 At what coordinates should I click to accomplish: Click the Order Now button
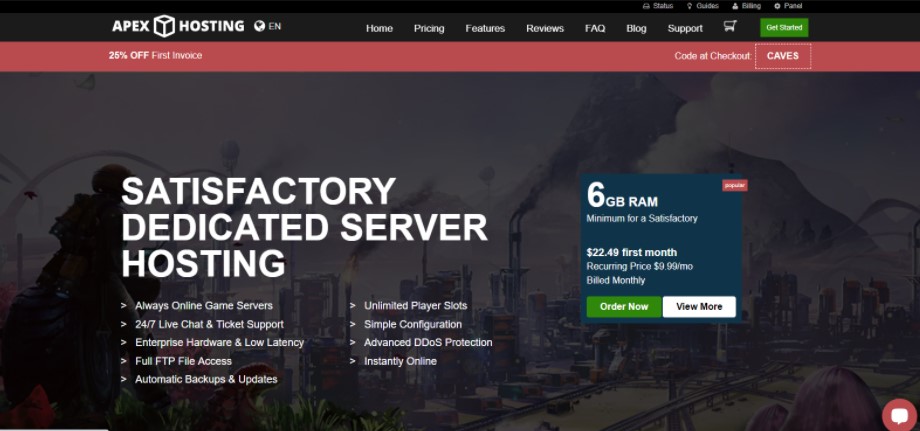coord(624,307)
